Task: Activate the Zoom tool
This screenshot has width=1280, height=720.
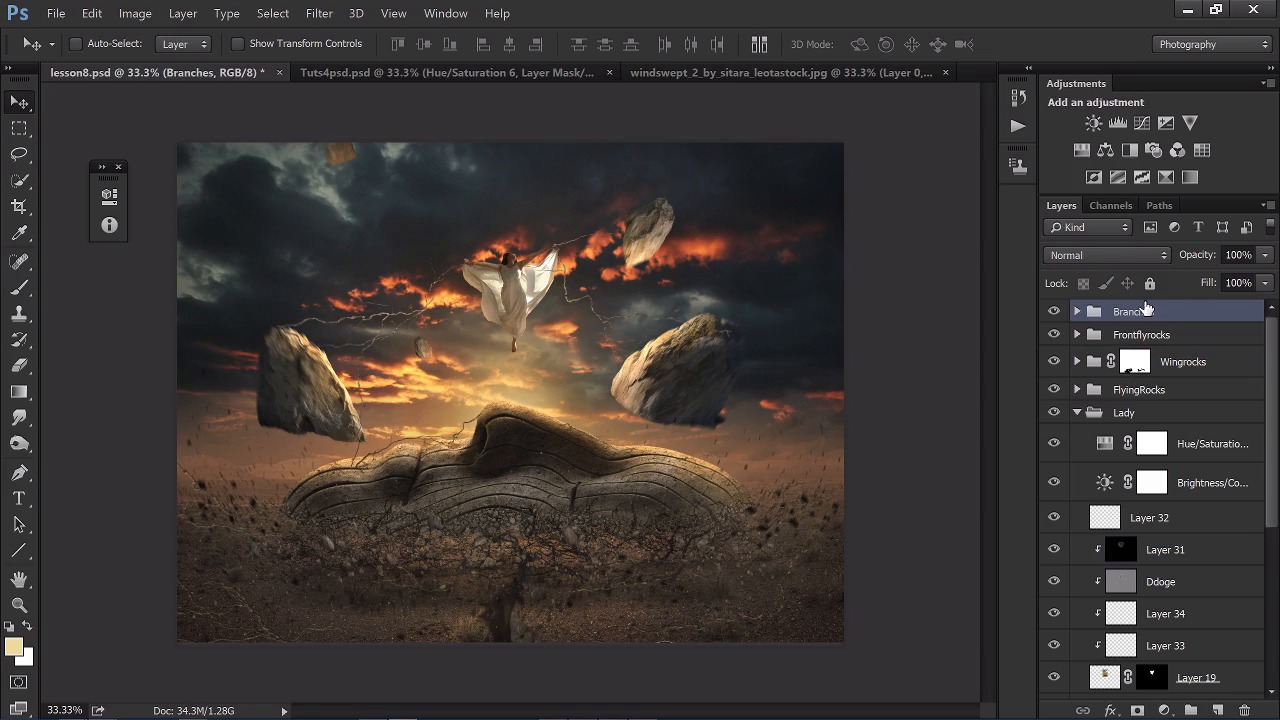Action: coord(19,605)
